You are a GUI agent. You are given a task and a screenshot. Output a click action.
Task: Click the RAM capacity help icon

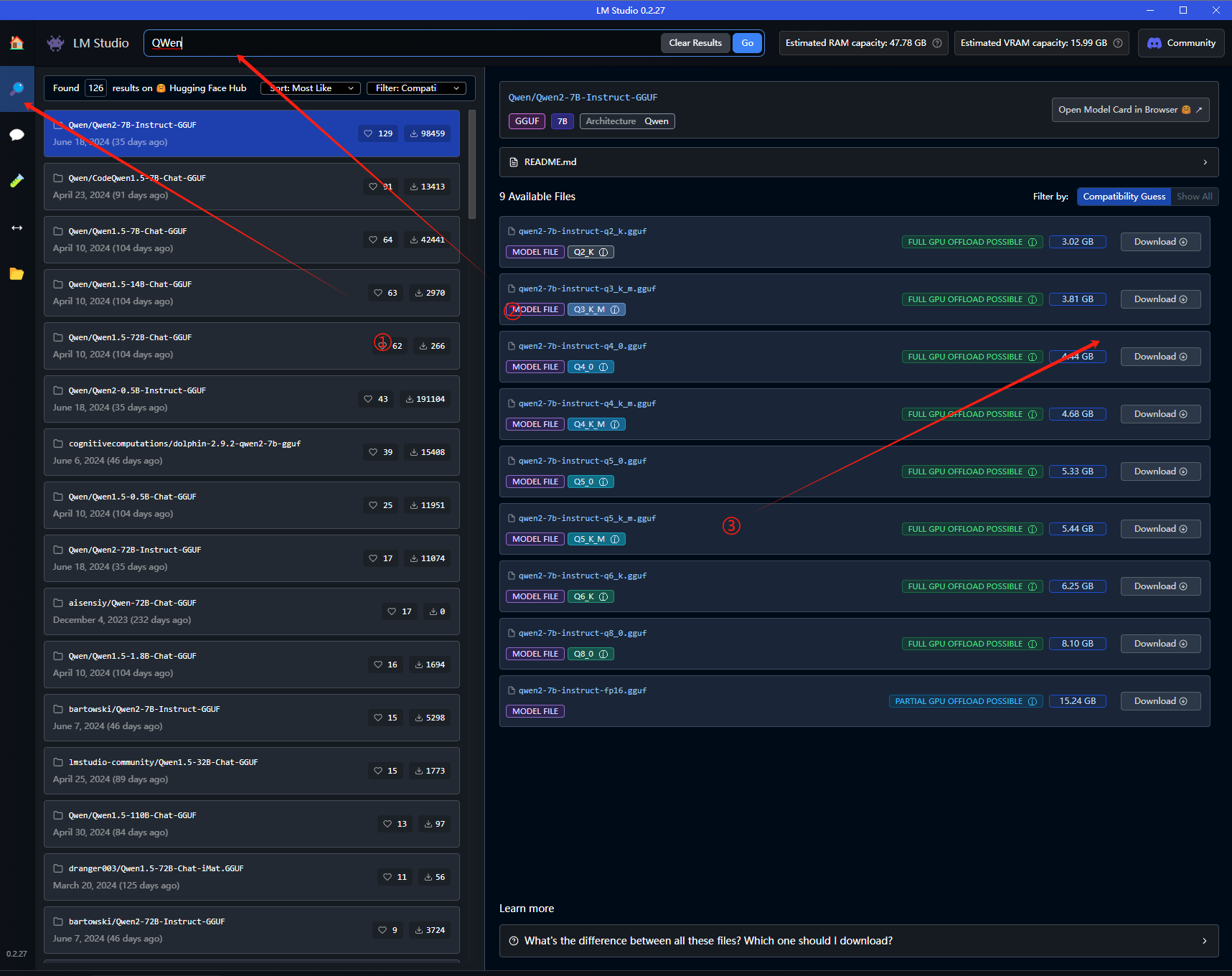(937, 43)
